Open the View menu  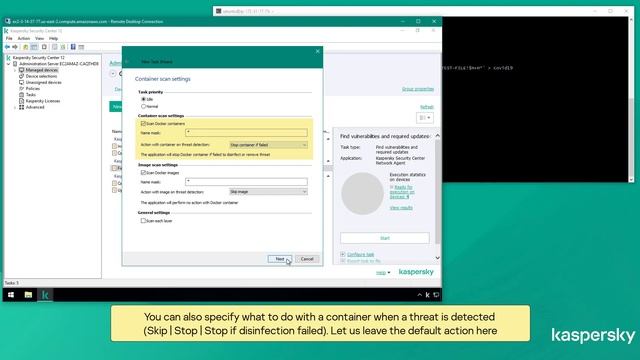point(40,38)
